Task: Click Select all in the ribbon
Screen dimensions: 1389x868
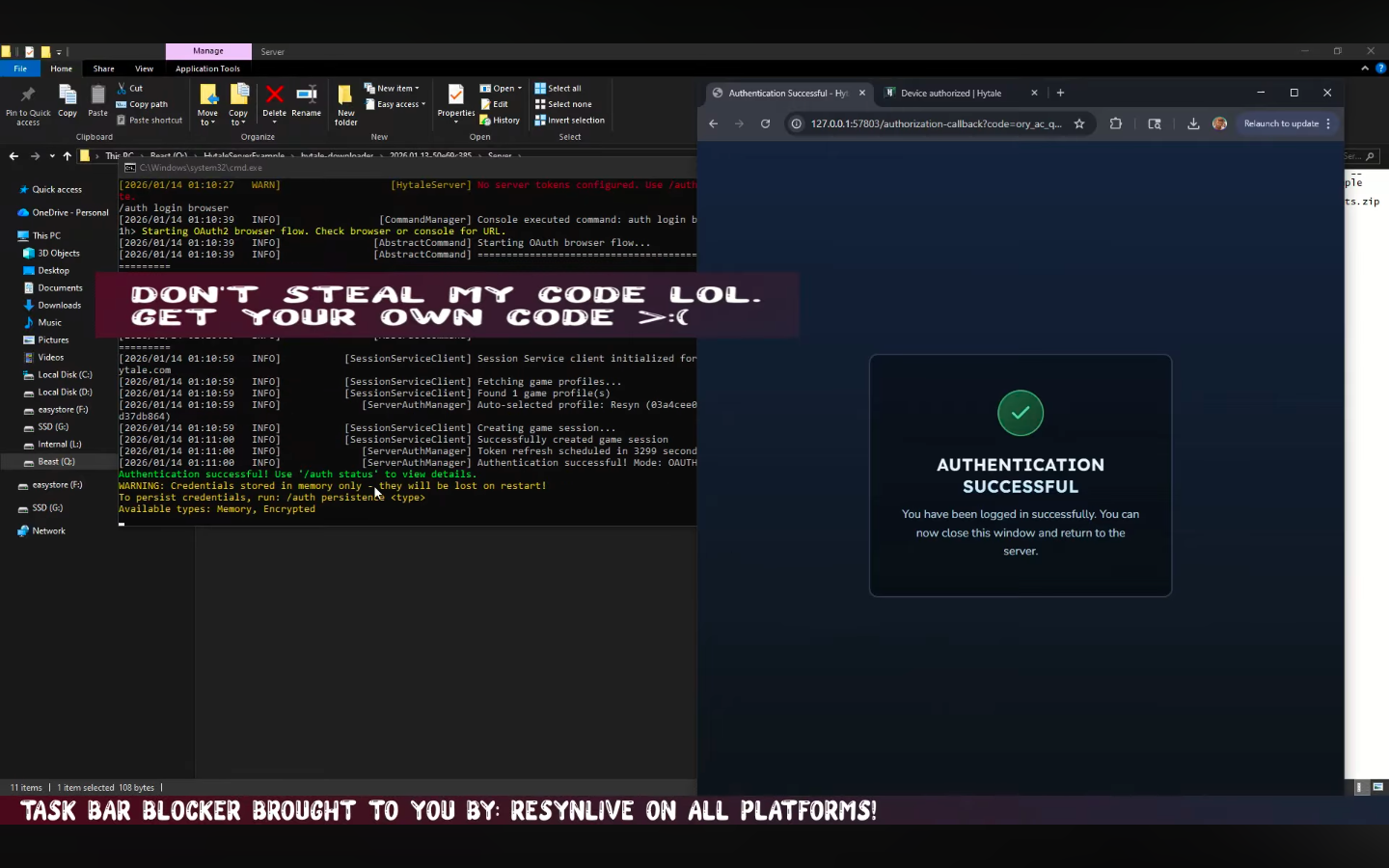Action: [x=563, y=88]
